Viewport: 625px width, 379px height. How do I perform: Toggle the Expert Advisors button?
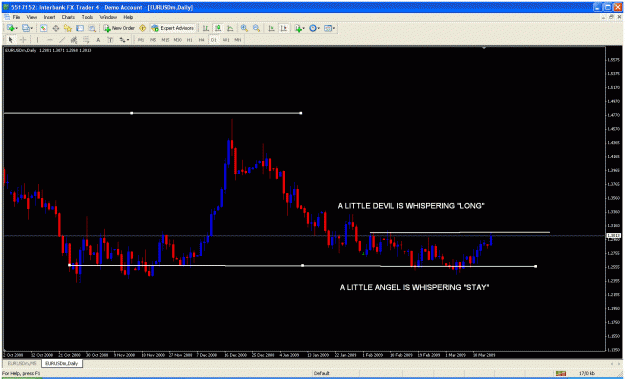[x=173, y=28]
